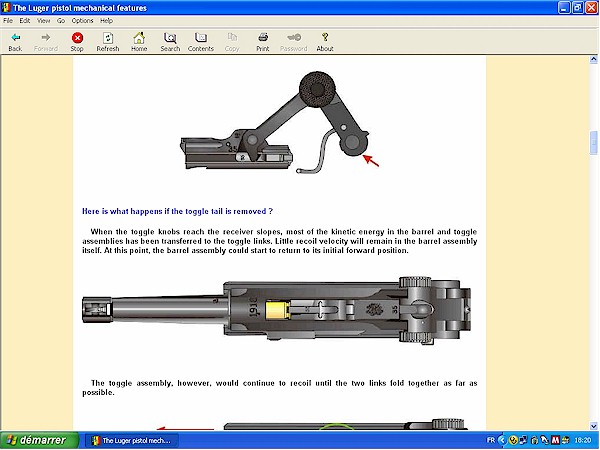The width and height of the screenshot is (600, 450).
Task: Open the Go menu
Action: click(61, 21)
